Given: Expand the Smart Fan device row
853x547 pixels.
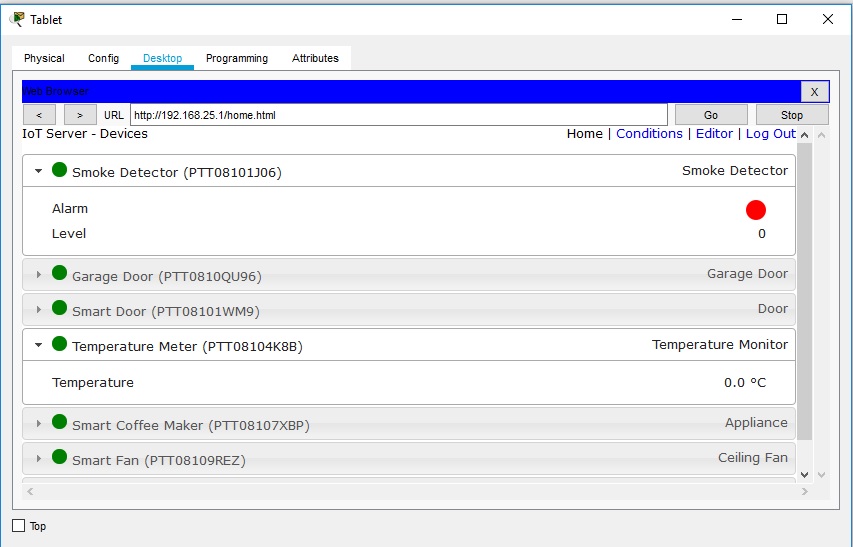Looking at the screenshot, I should (x=38, y=458).
